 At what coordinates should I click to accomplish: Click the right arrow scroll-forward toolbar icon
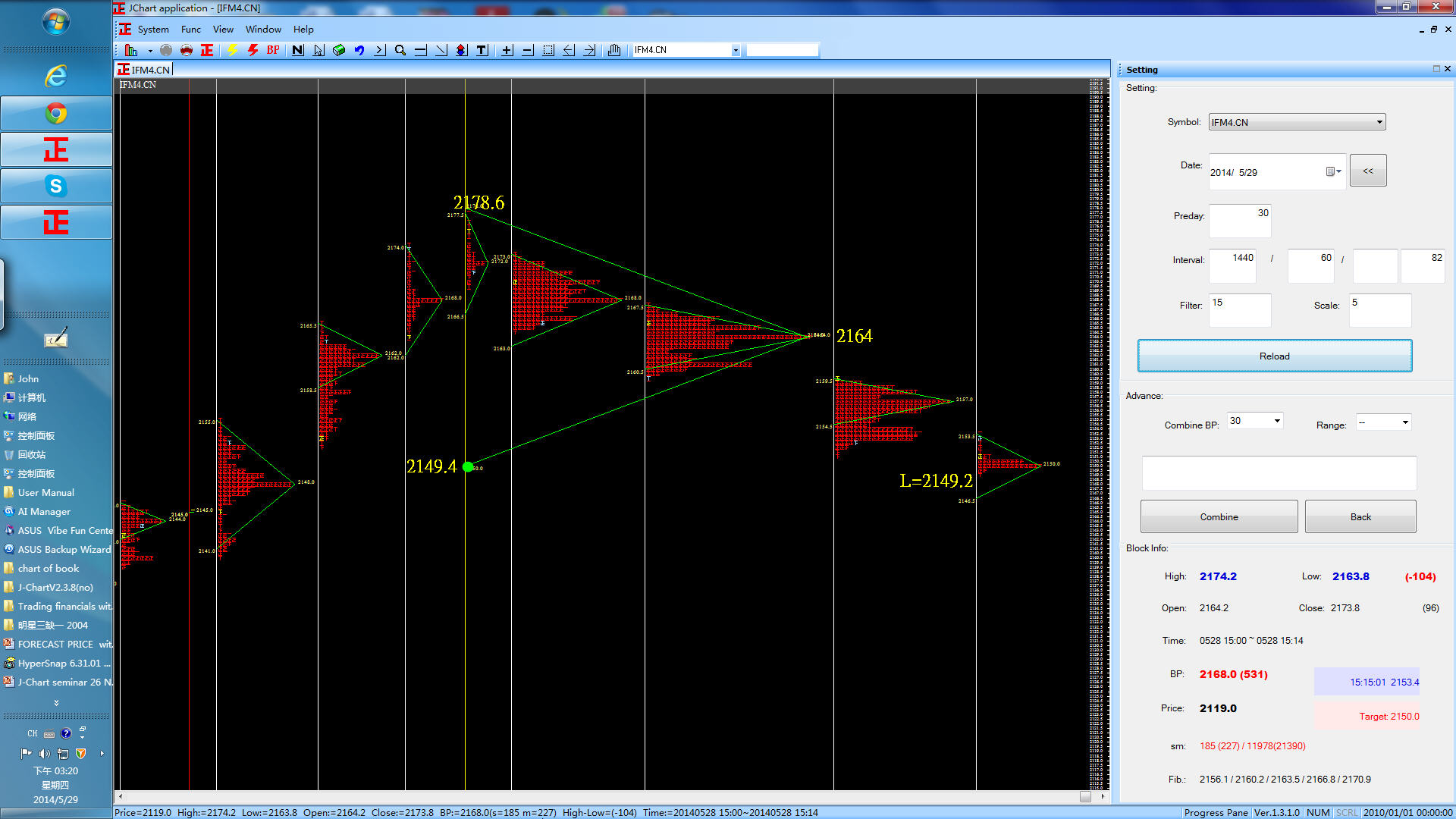tap(589, 50)
